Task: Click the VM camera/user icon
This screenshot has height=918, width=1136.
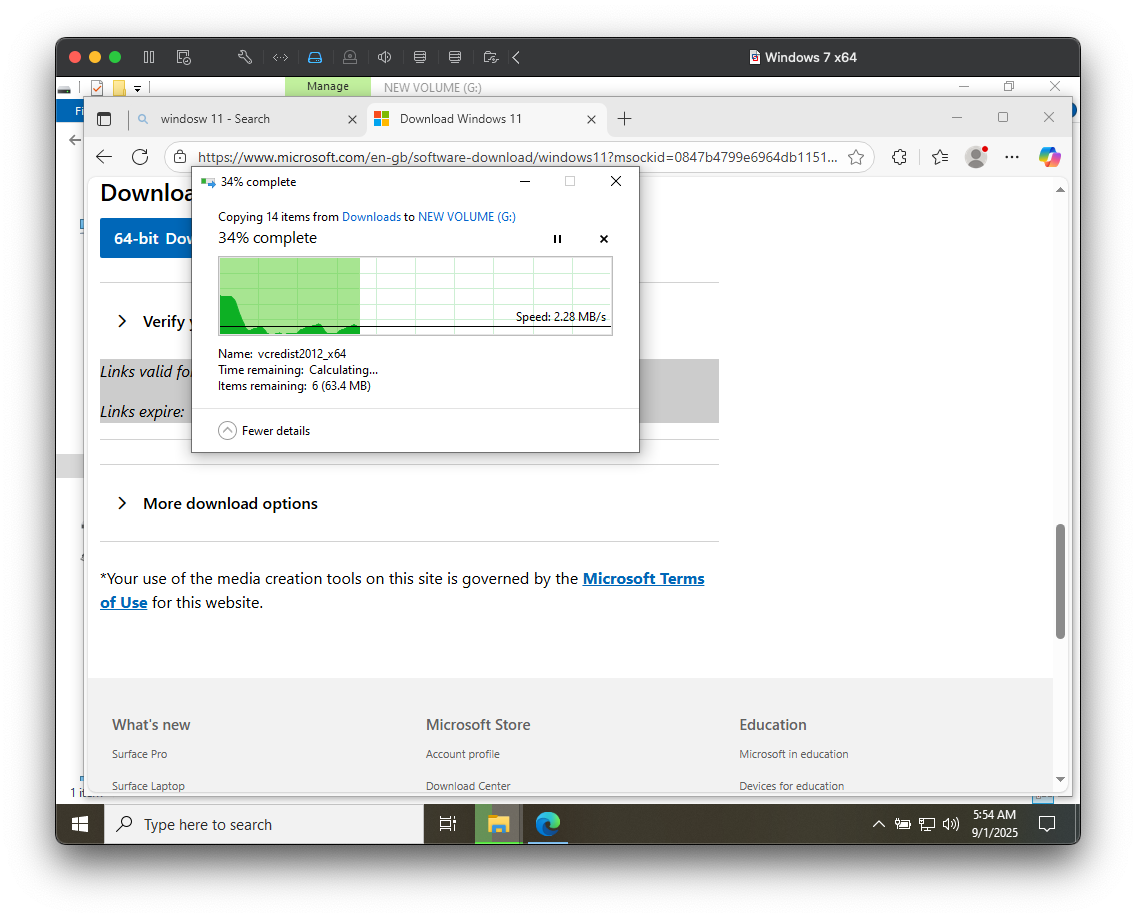Action: coord(350,57)
